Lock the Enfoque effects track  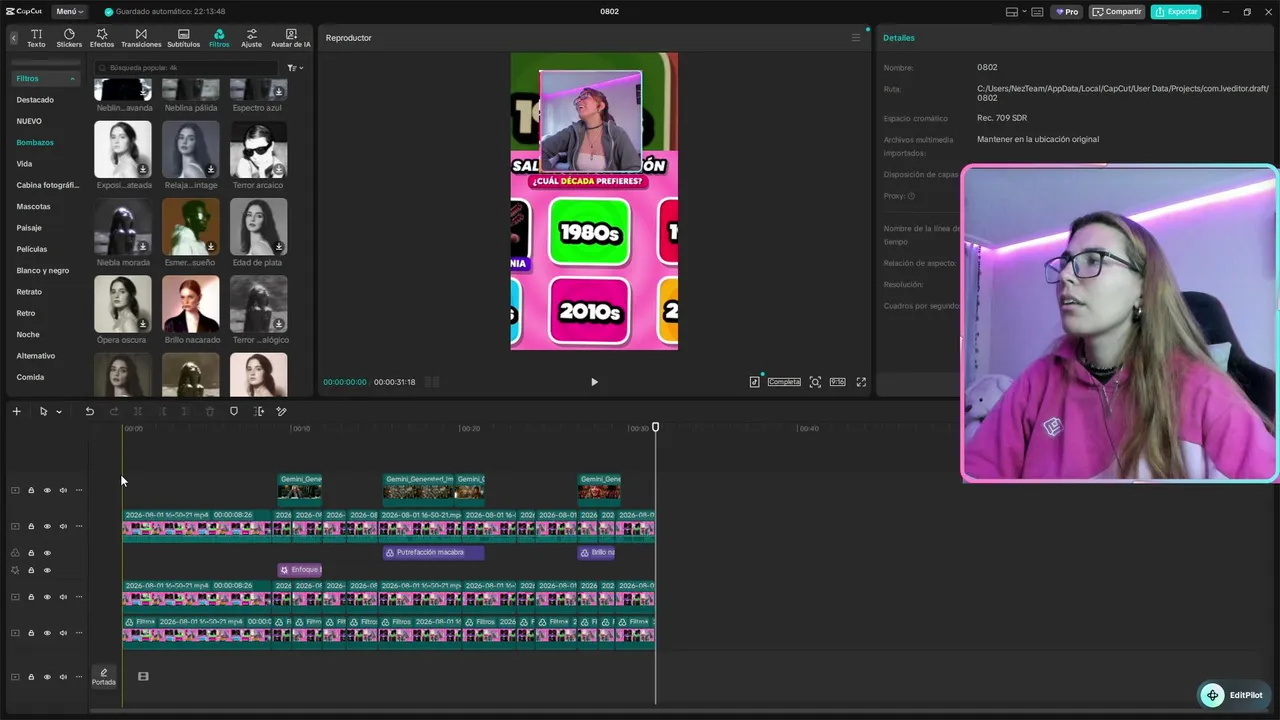(x=31, y=570)
